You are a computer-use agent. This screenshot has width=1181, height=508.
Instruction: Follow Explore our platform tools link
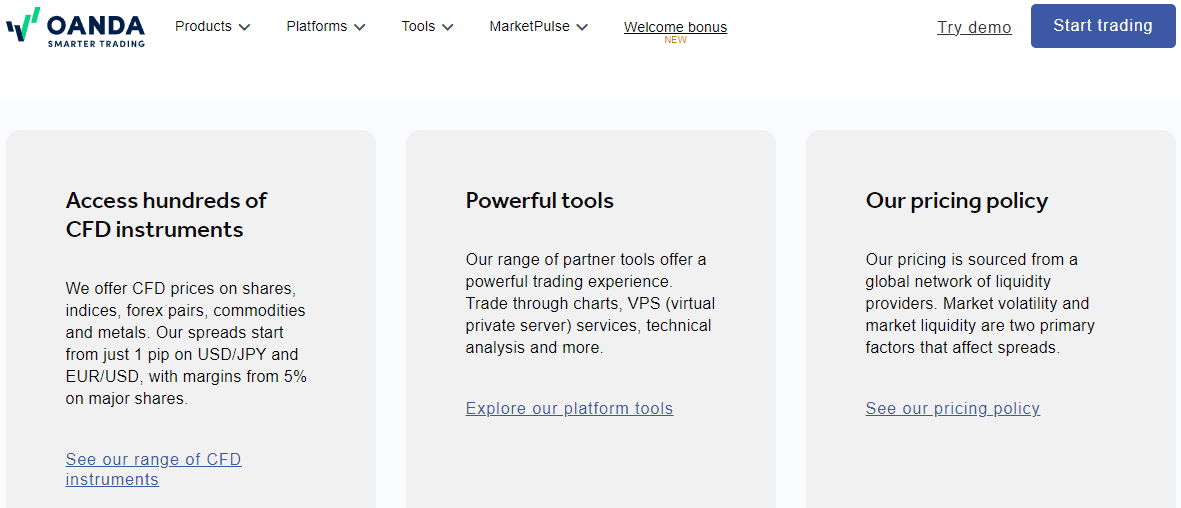tap(569, 409)
